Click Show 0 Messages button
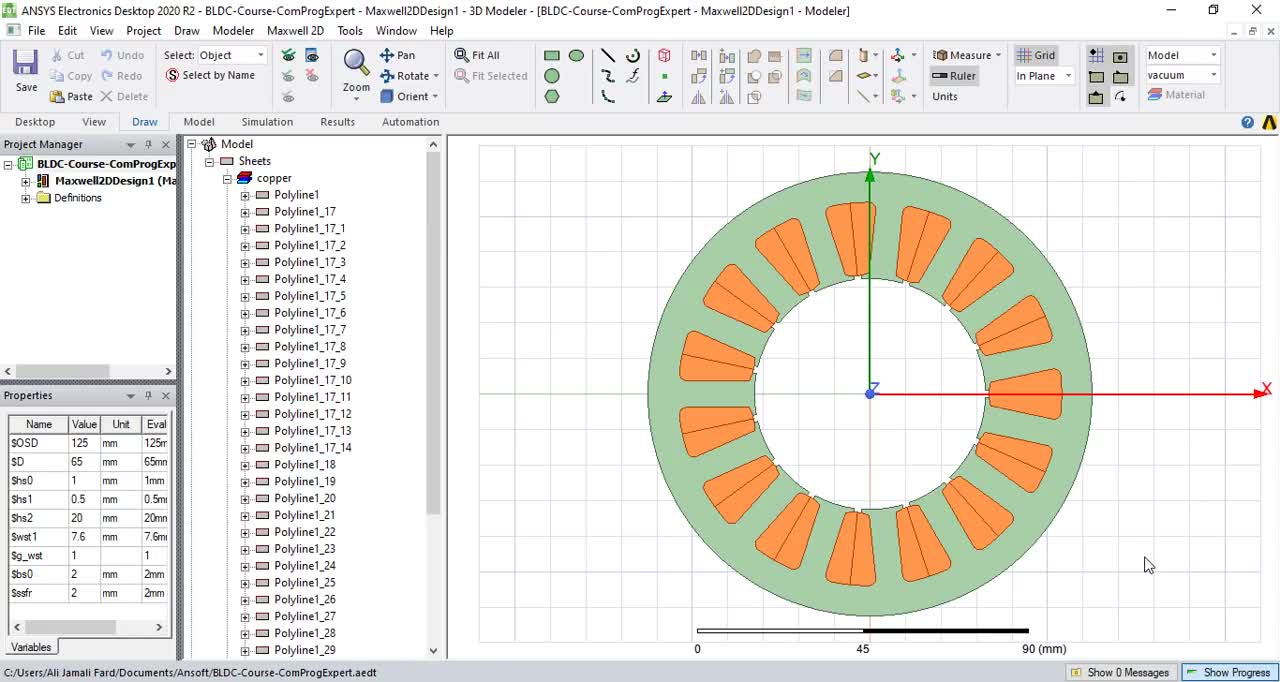1280x682 pixels. pyautogui.click(x=1119, y=672)
